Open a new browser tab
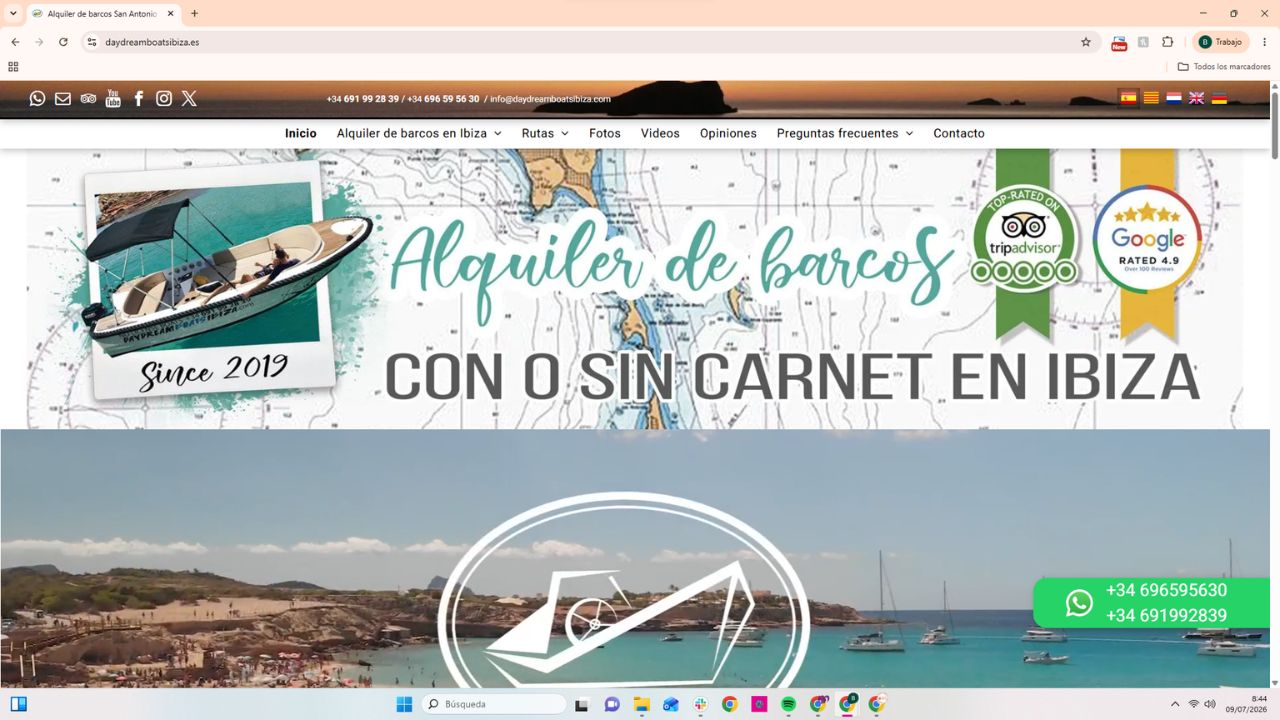The image size is (1280, 720). tap(194, 14)
